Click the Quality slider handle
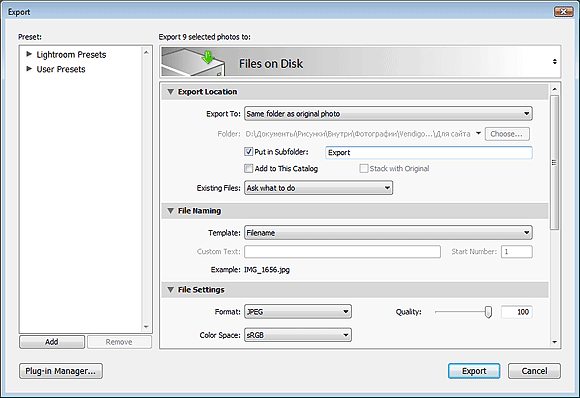The width and height of the screenshot is (580, 398). [x=488, y=312]
